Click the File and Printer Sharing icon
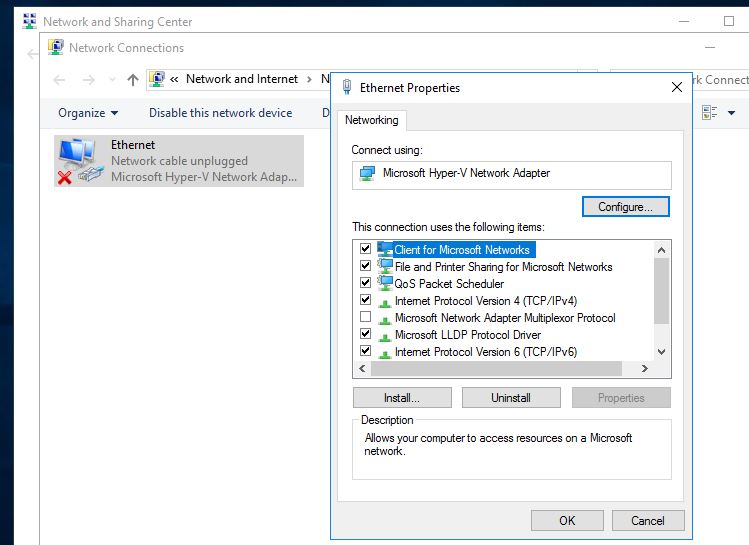The width and height of the screenshot is (749, 545). click(385, 266)
